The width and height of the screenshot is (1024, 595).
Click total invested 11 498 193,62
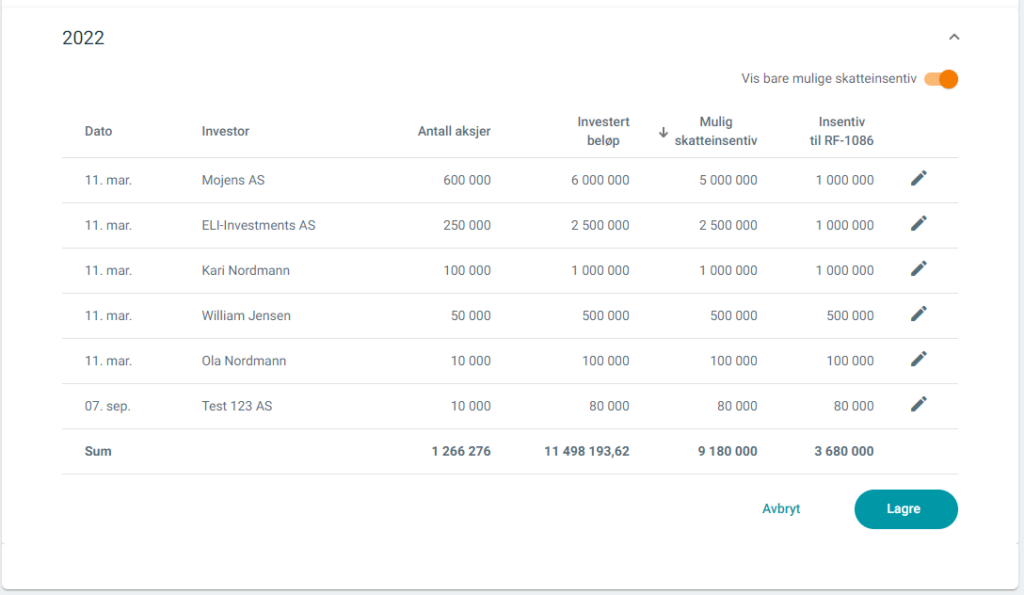(586, 451)
